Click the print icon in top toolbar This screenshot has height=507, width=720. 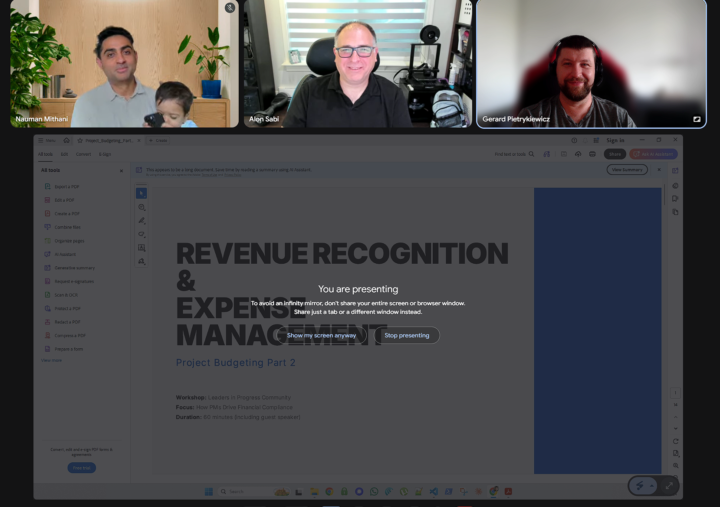[592, 154]
